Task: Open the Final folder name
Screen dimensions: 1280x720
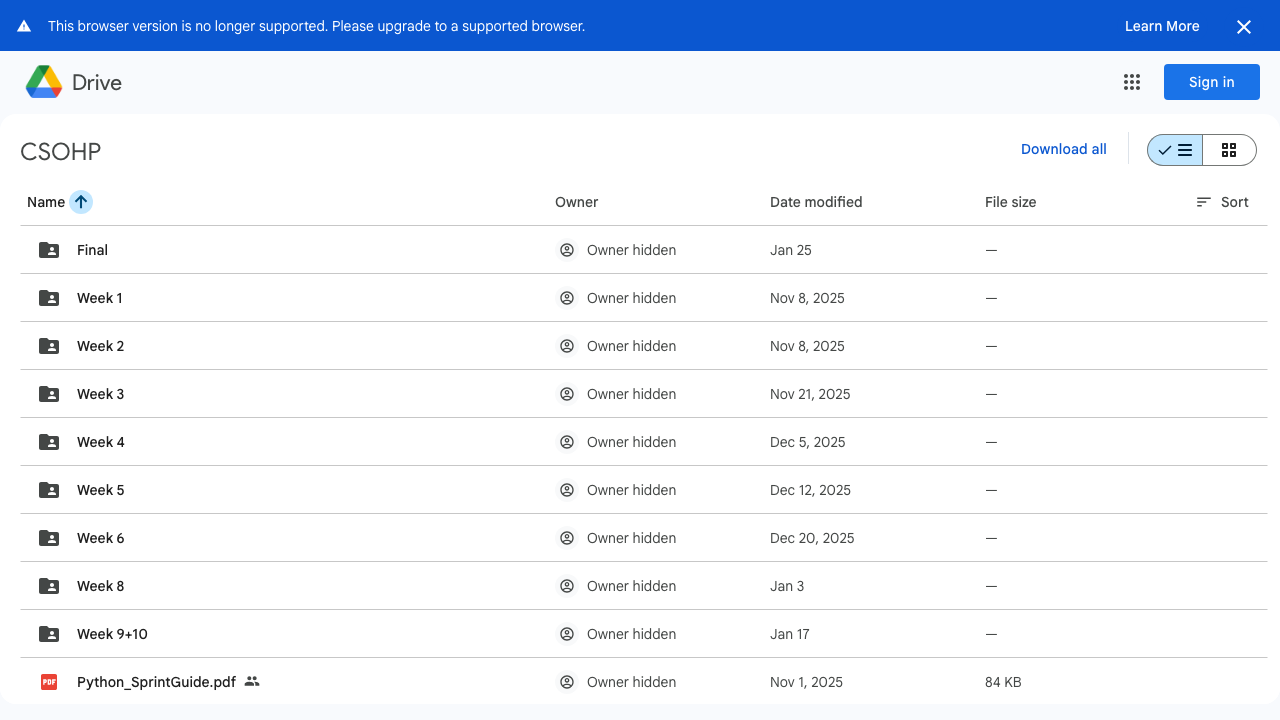Action: coord(92,250)
